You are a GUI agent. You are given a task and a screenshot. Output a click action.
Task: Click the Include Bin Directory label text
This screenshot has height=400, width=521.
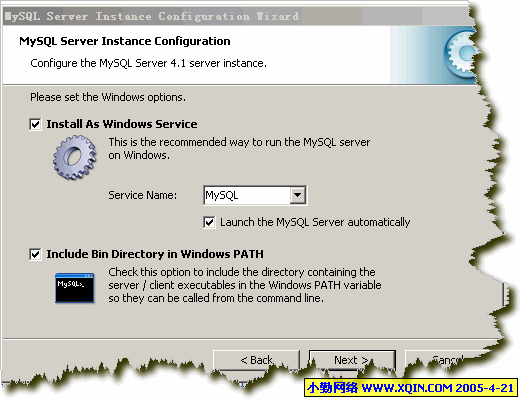155,254
